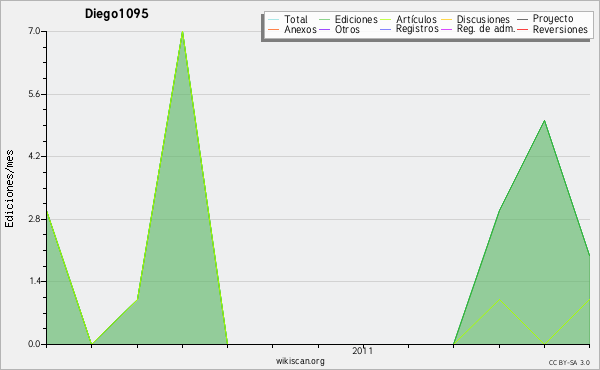Click the 4.2 y-axis label
This screenshot has height=370, width=600.
[34, 156]
